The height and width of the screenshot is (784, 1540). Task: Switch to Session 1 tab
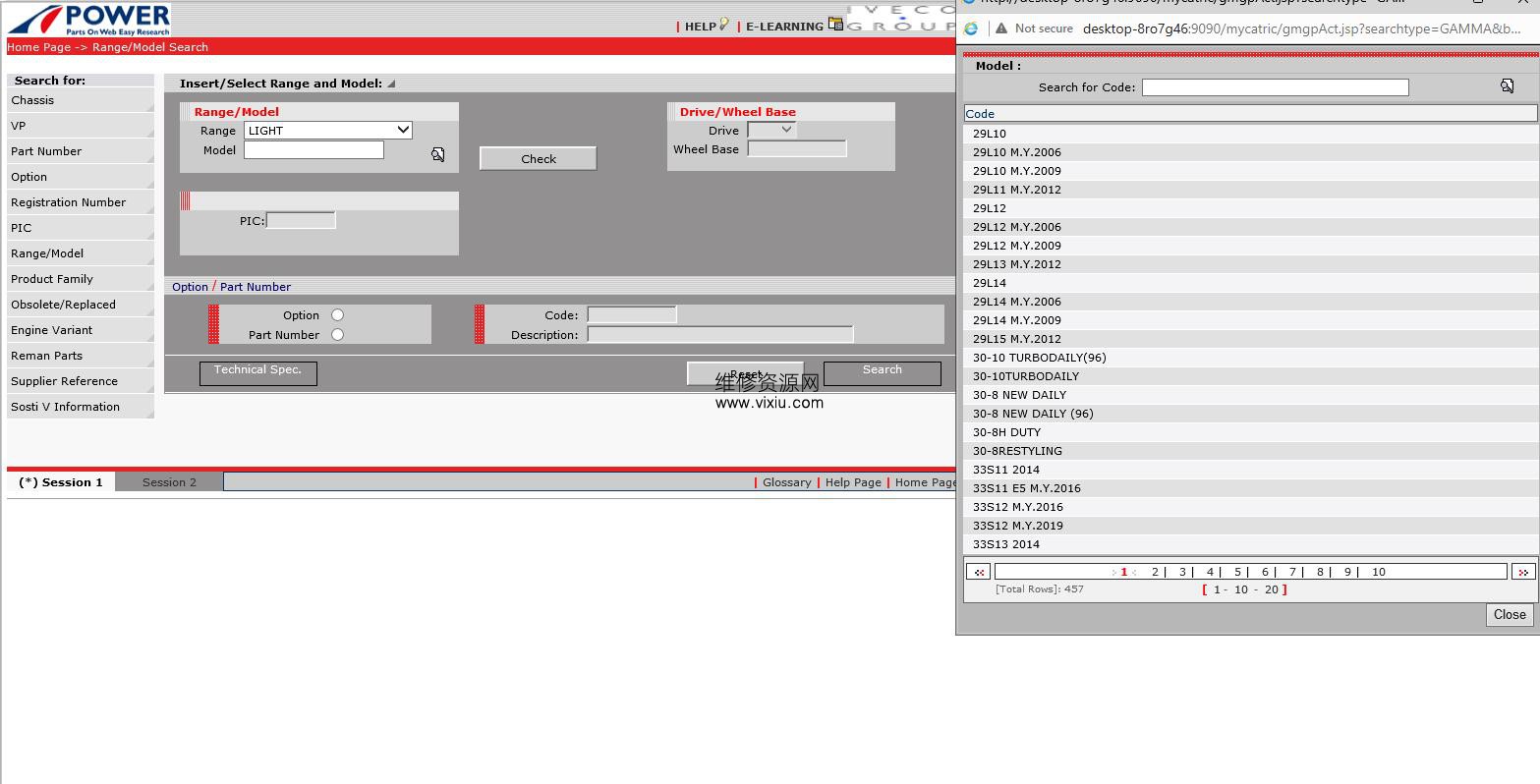(61, 482)
